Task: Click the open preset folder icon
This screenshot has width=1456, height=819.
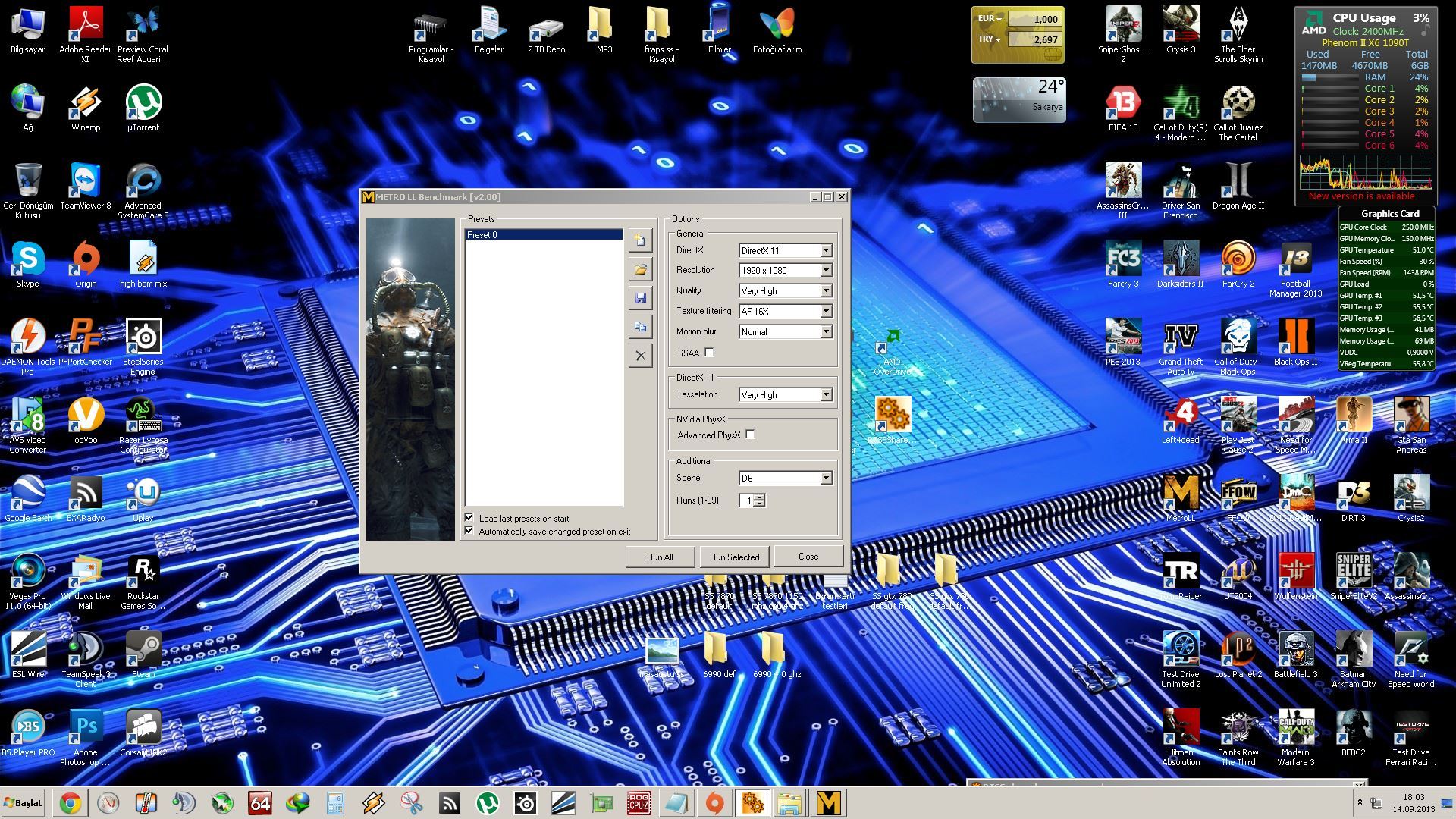Action: click(x=640, y=269)
